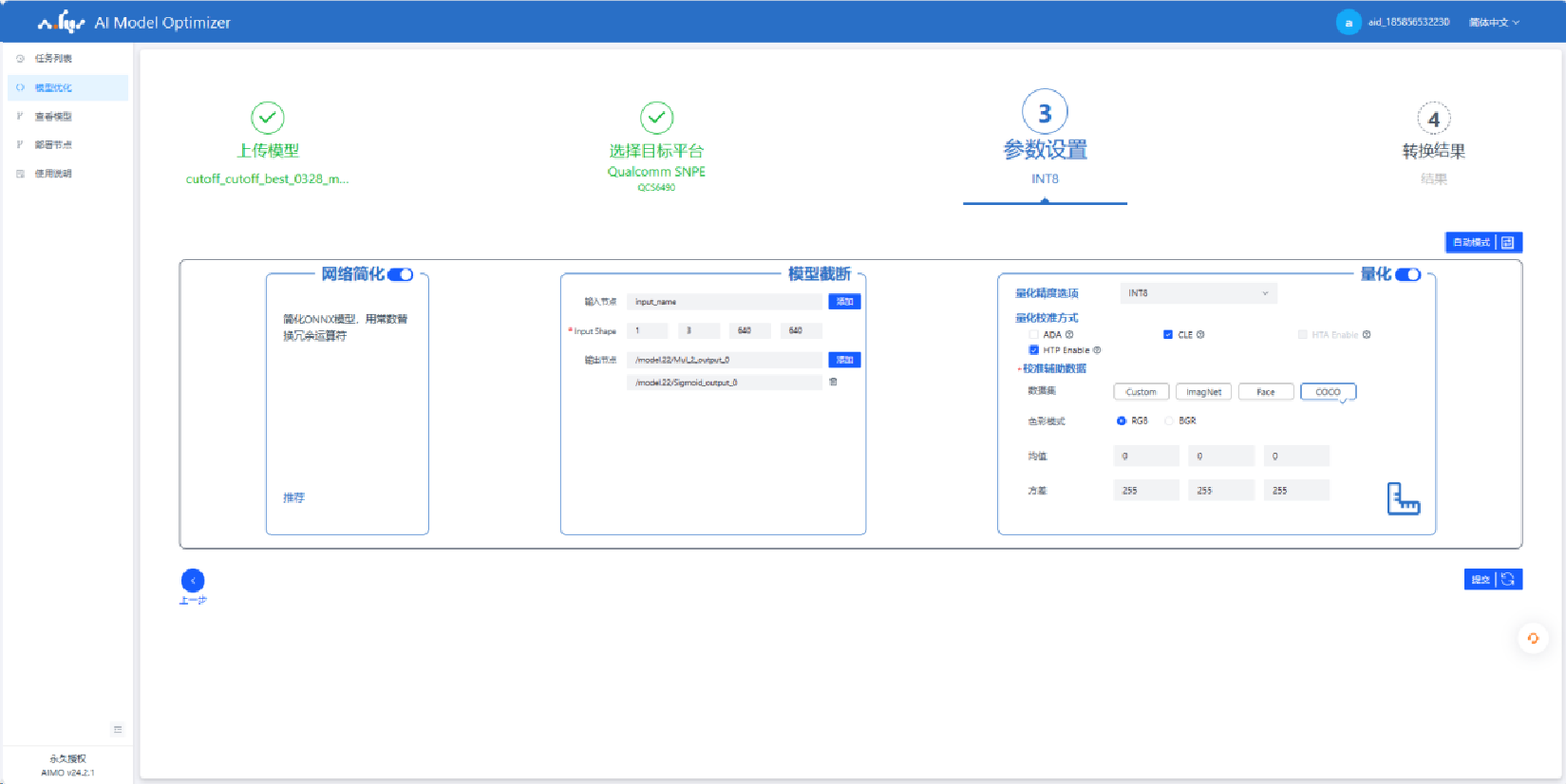Click the green checkmark above 上传模型
Screen dimensions: 1566x784
coord(268,118)
